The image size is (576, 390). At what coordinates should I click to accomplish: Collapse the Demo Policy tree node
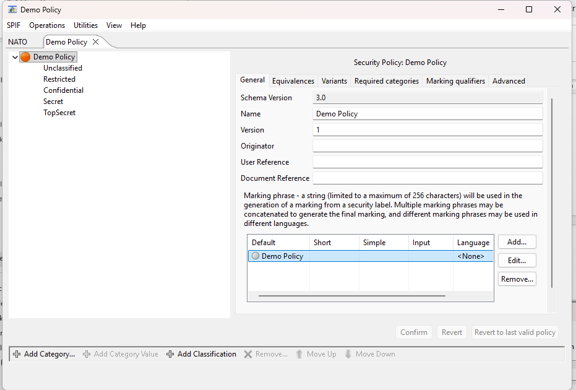(x=15, y=57)
